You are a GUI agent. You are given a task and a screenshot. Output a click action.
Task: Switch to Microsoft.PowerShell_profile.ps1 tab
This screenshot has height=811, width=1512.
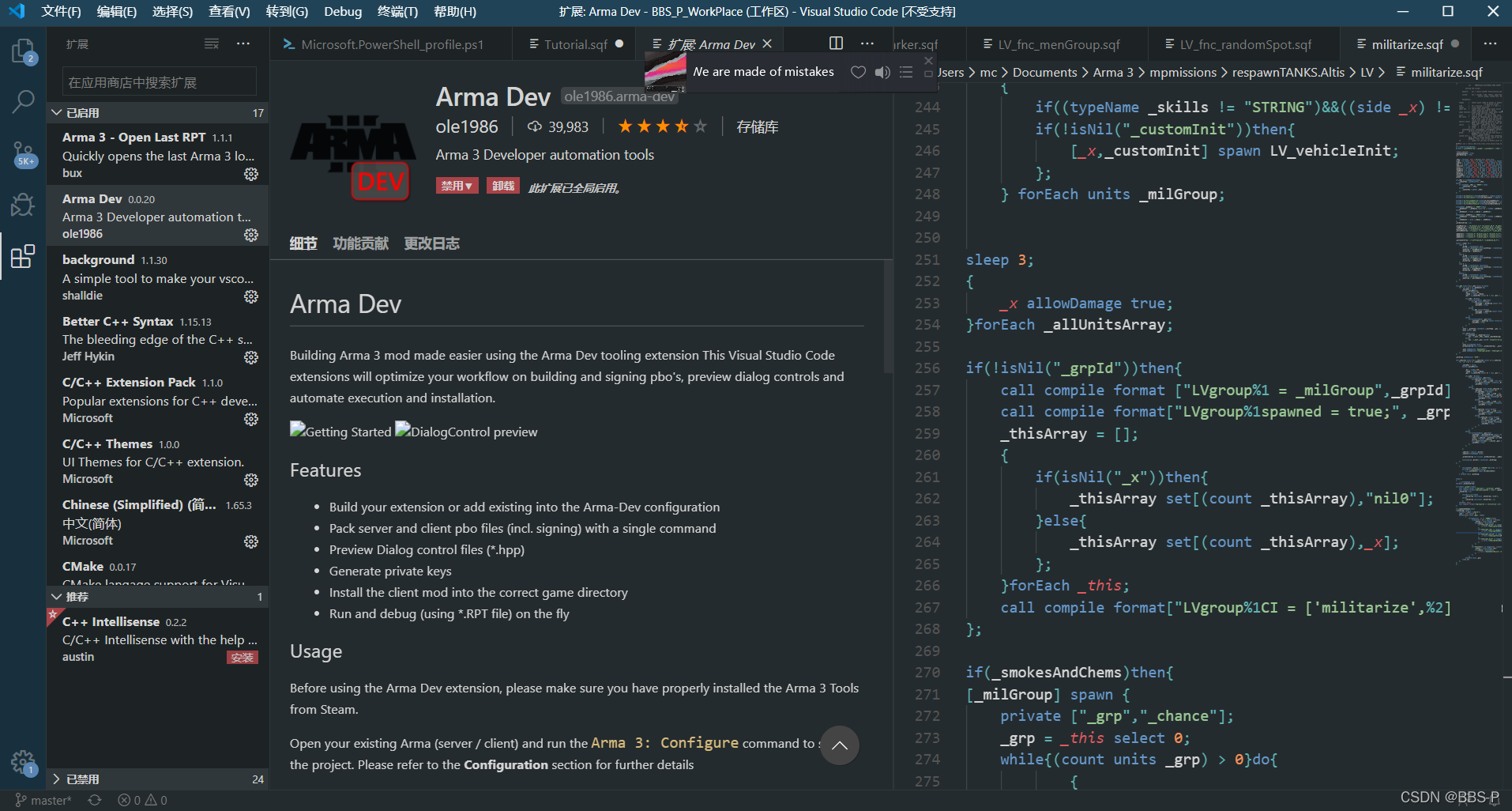coord(391,44)
